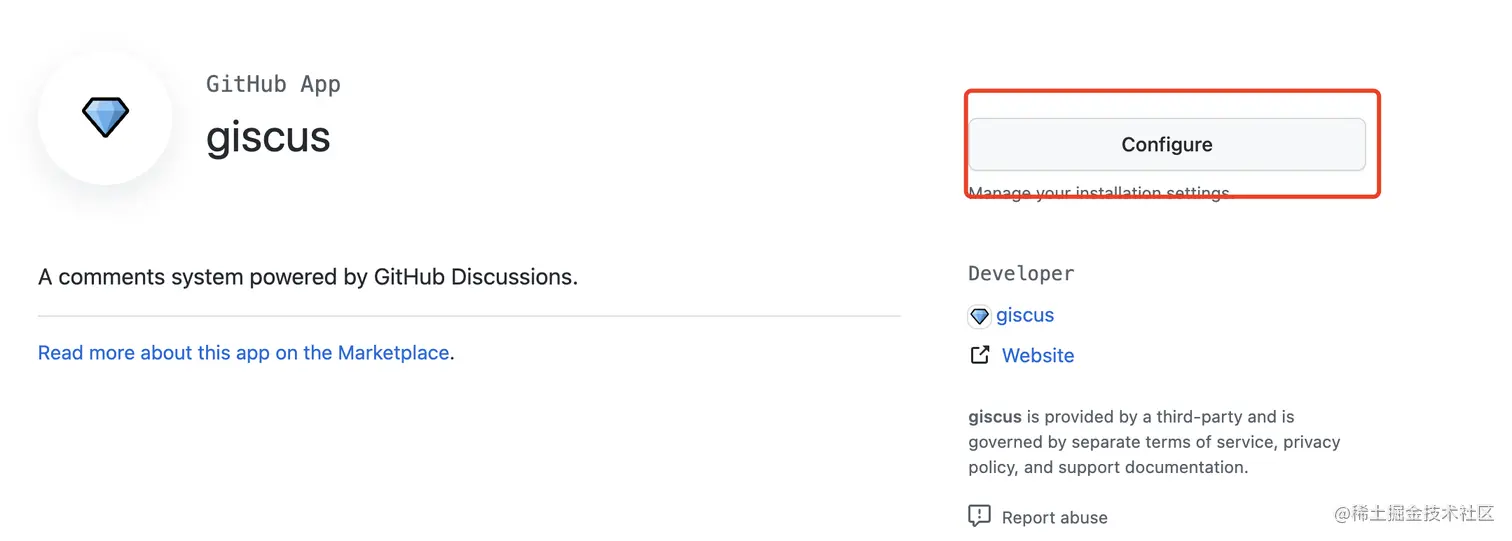Click the horizontal divider below the description
1512x541 pixels.
pos(469,316)
